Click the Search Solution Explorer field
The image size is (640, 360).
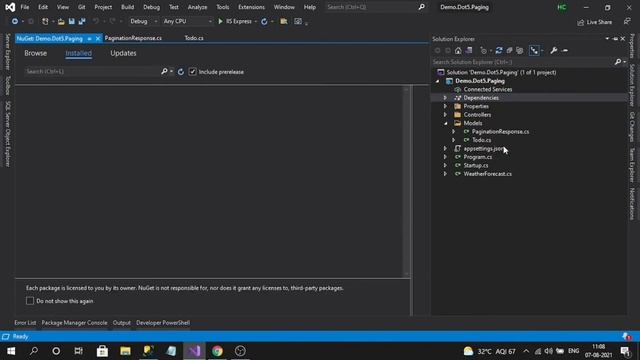coord(523,62)
